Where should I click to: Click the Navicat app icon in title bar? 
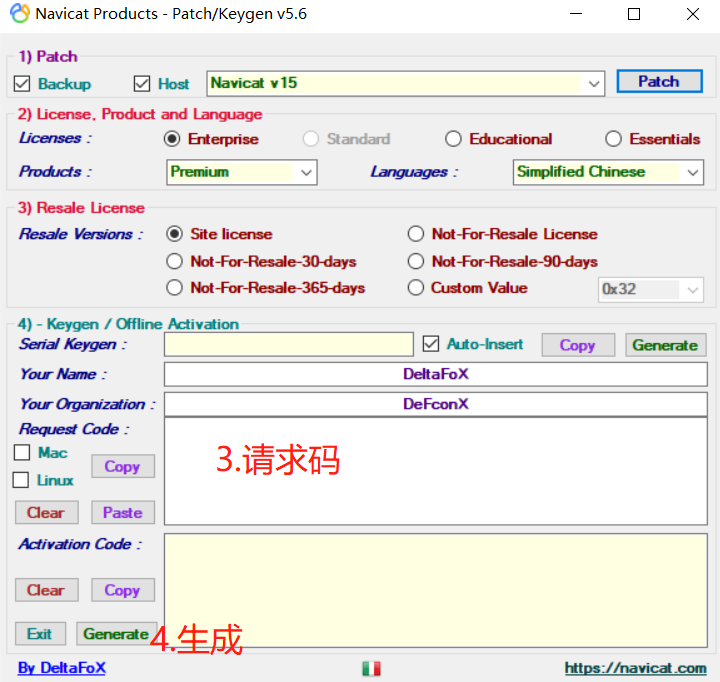pos(20,13)
